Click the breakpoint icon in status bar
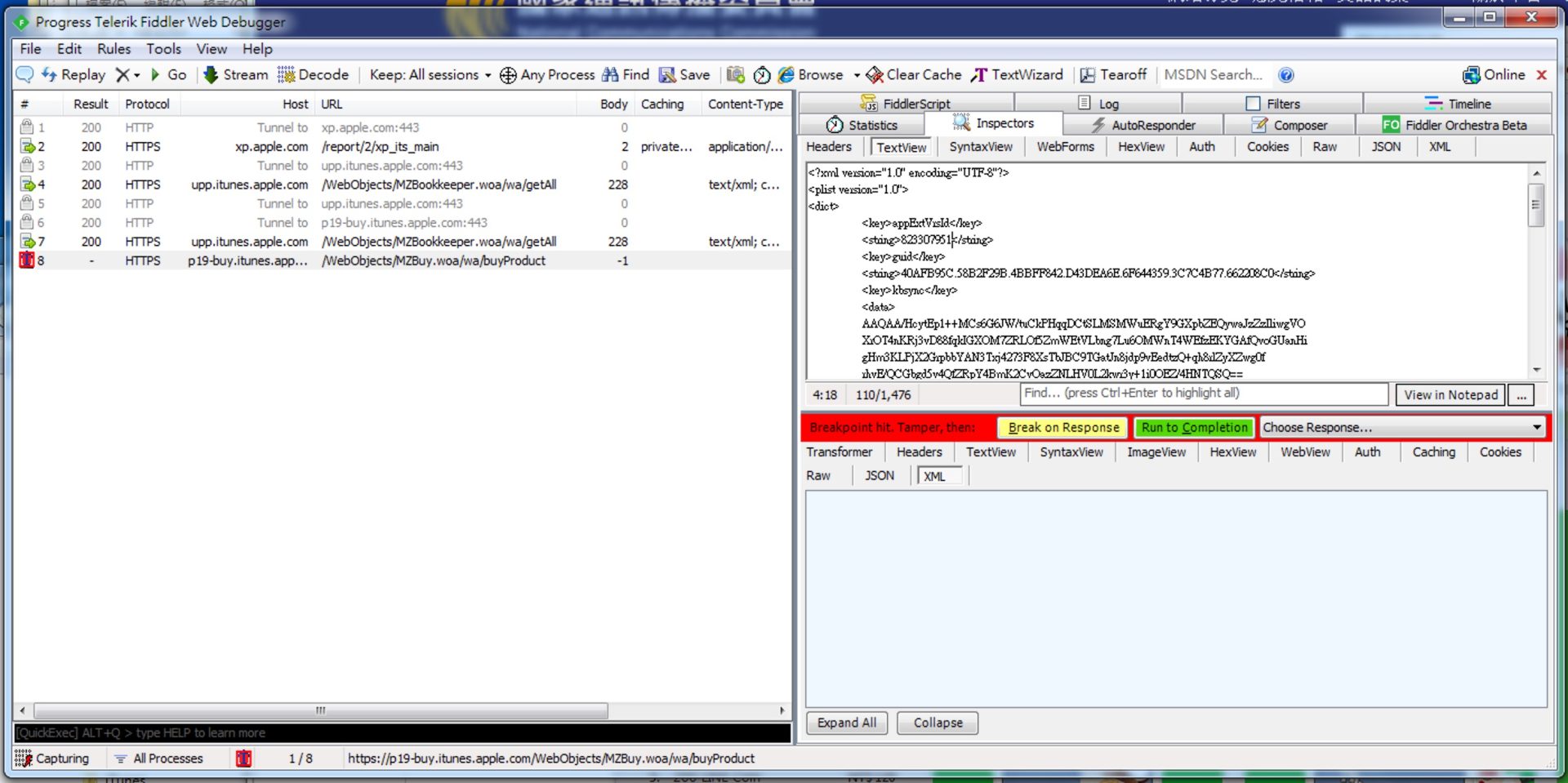The height and width of the screenshot is (783, 1568). click(x=243, y=759)
